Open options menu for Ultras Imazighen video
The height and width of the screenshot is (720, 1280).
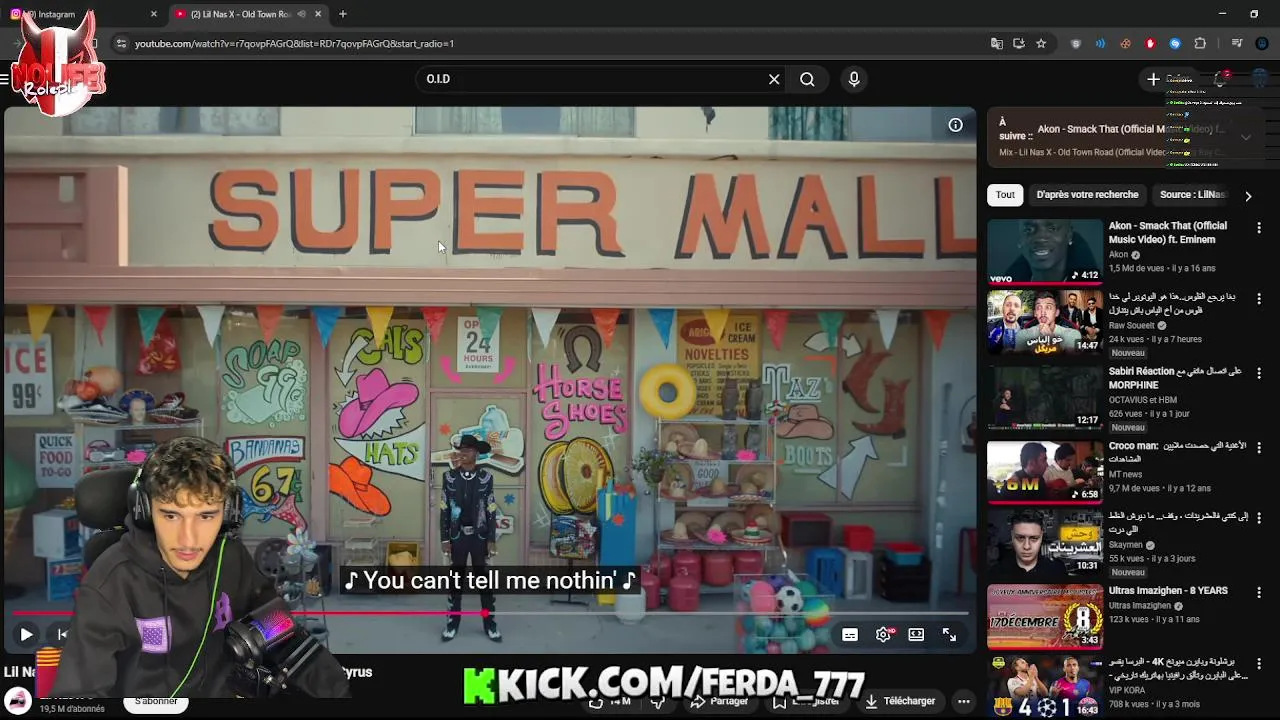click(1259, 592)
